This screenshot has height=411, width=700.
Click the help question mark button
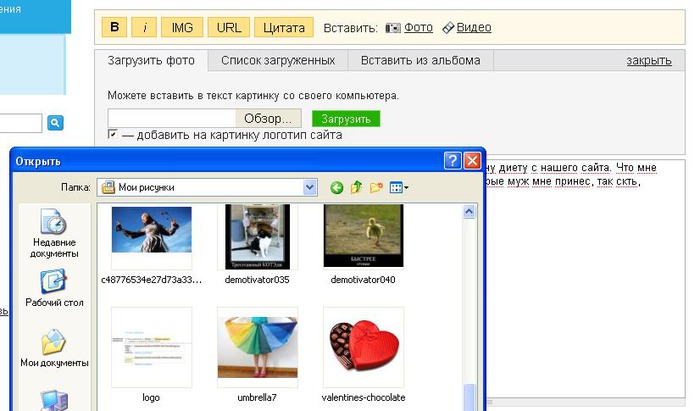coord(452,160)
